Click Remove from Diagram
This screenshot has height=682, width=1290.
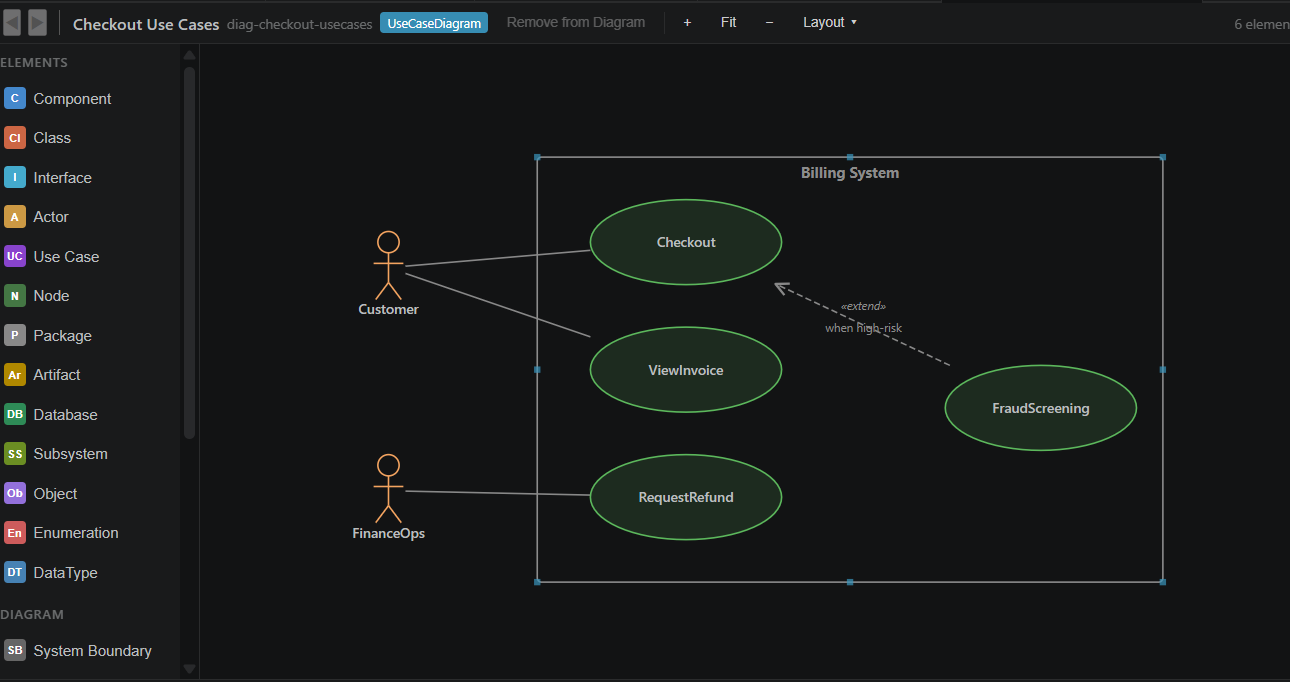[575, 21]
